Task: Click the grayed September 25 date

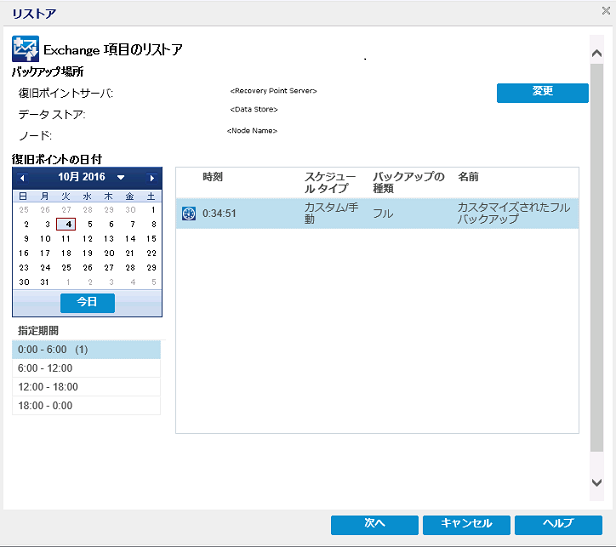Action: tap(24, 210)
